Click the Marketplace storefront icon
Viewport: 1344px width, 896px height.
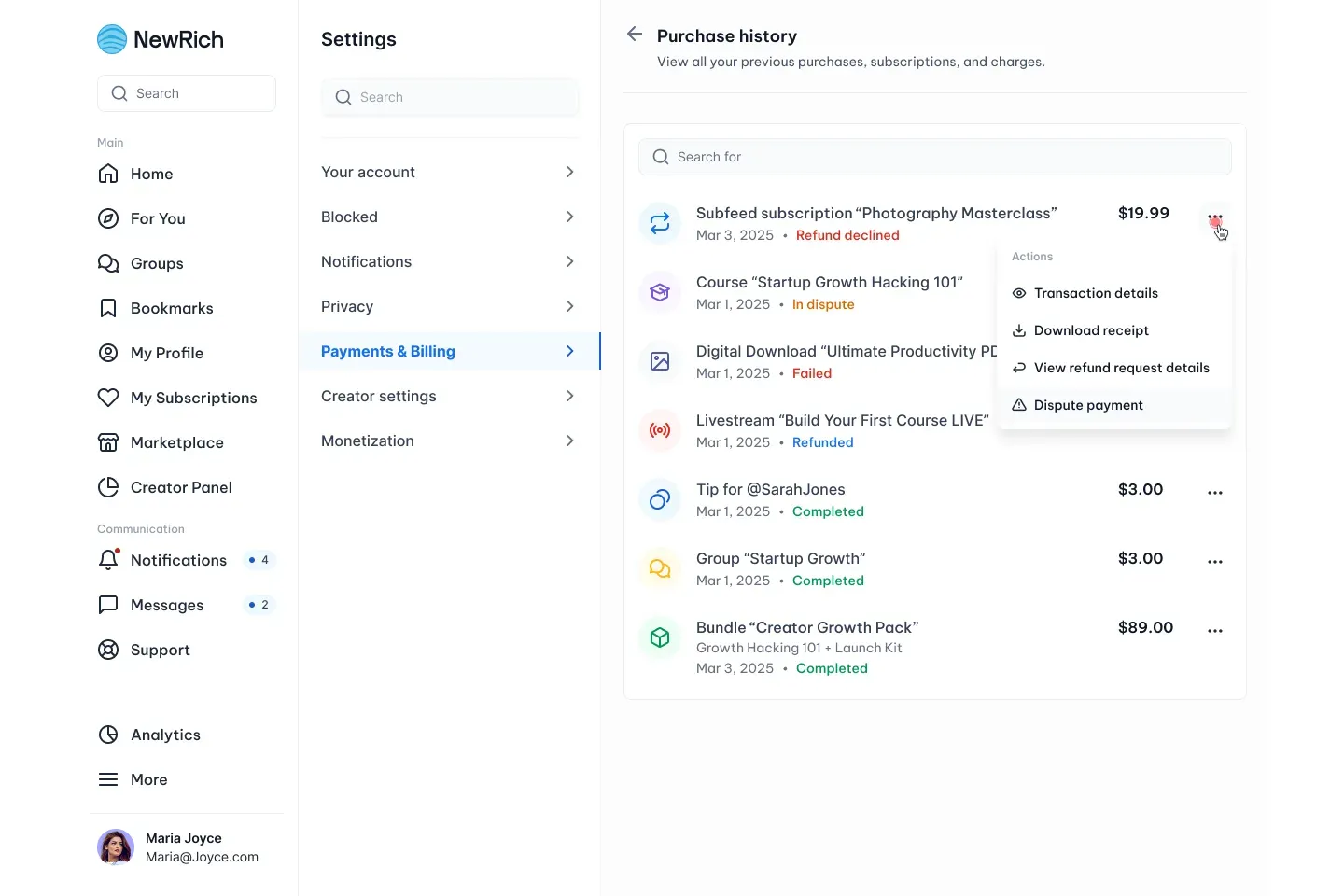point(108,442)
